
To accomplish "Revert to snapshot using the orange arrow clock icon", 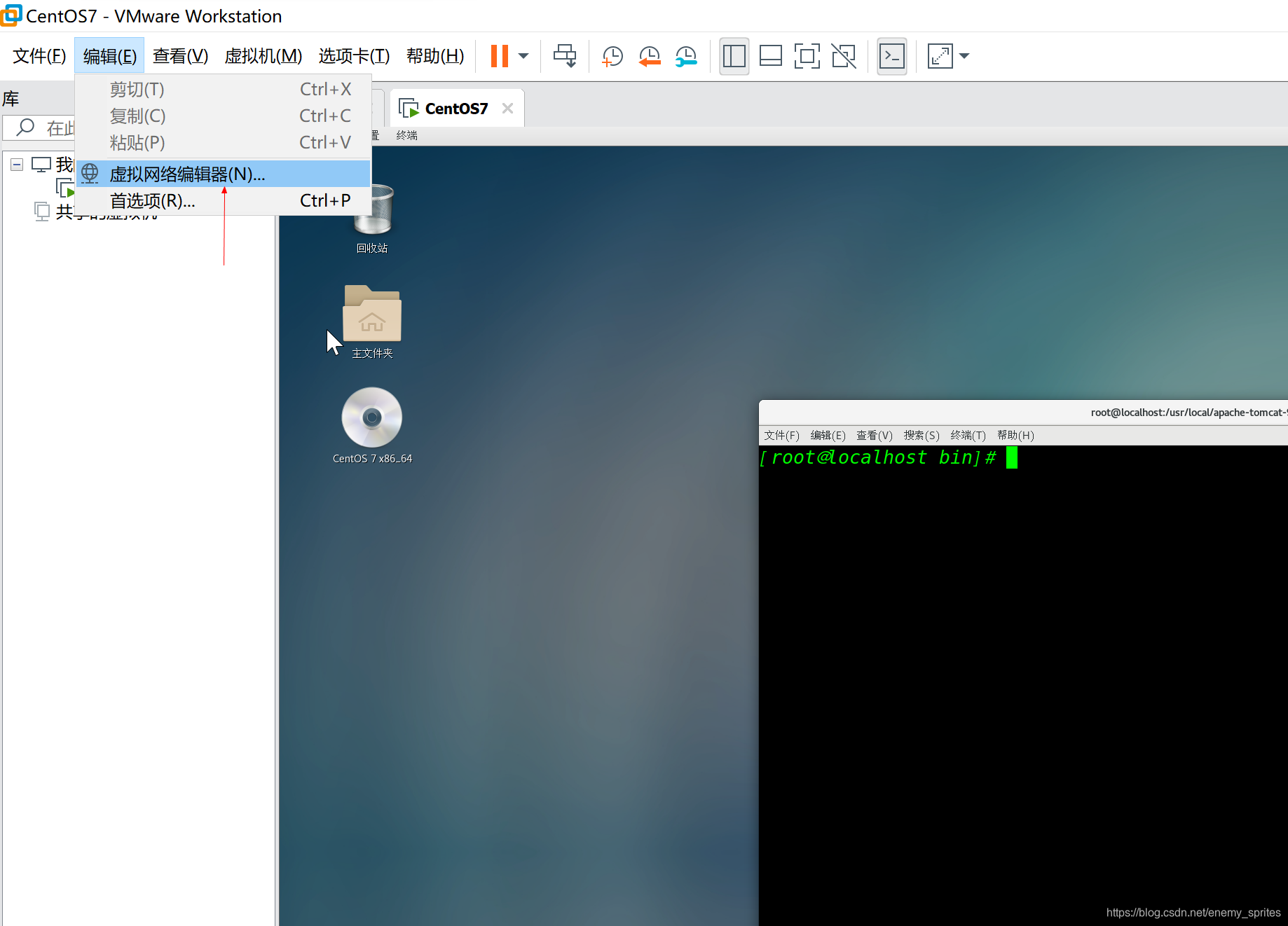I will tap(650, 56).
